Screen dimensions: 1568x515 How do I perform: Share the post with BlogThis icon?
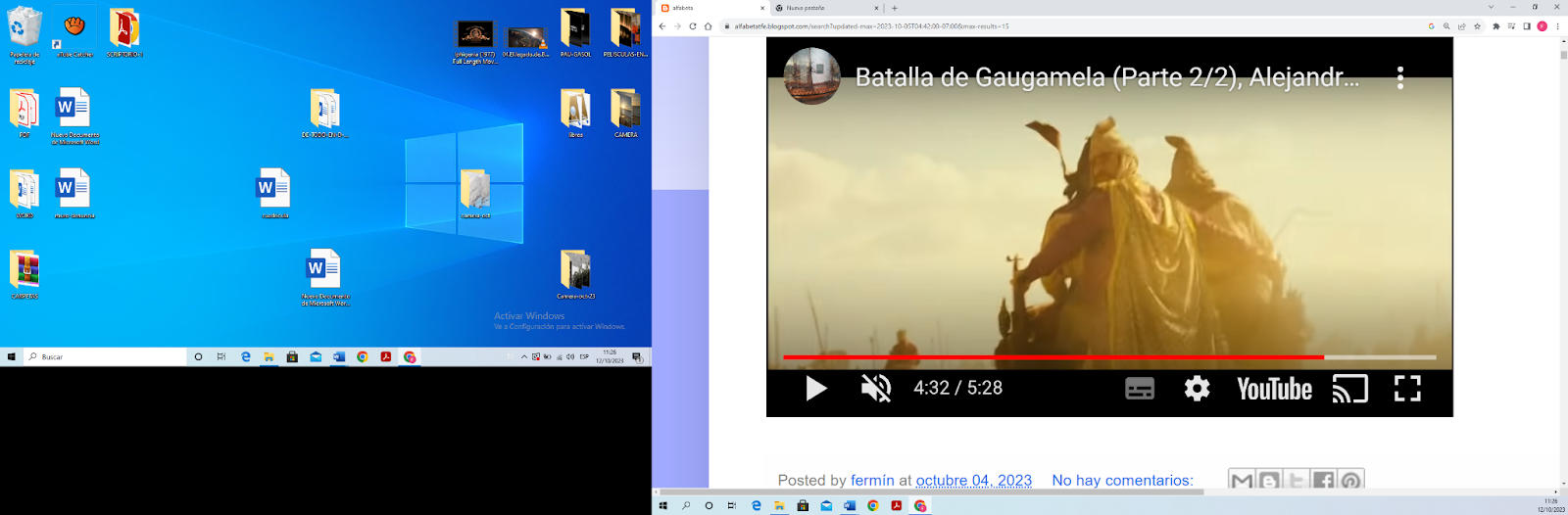(x=1269, y=480)
